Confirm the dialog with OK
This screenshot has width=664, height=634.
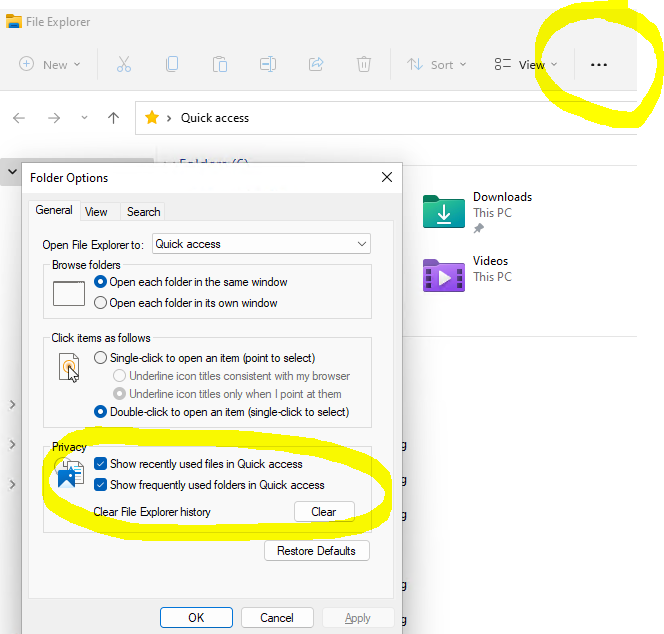(196, 617)
